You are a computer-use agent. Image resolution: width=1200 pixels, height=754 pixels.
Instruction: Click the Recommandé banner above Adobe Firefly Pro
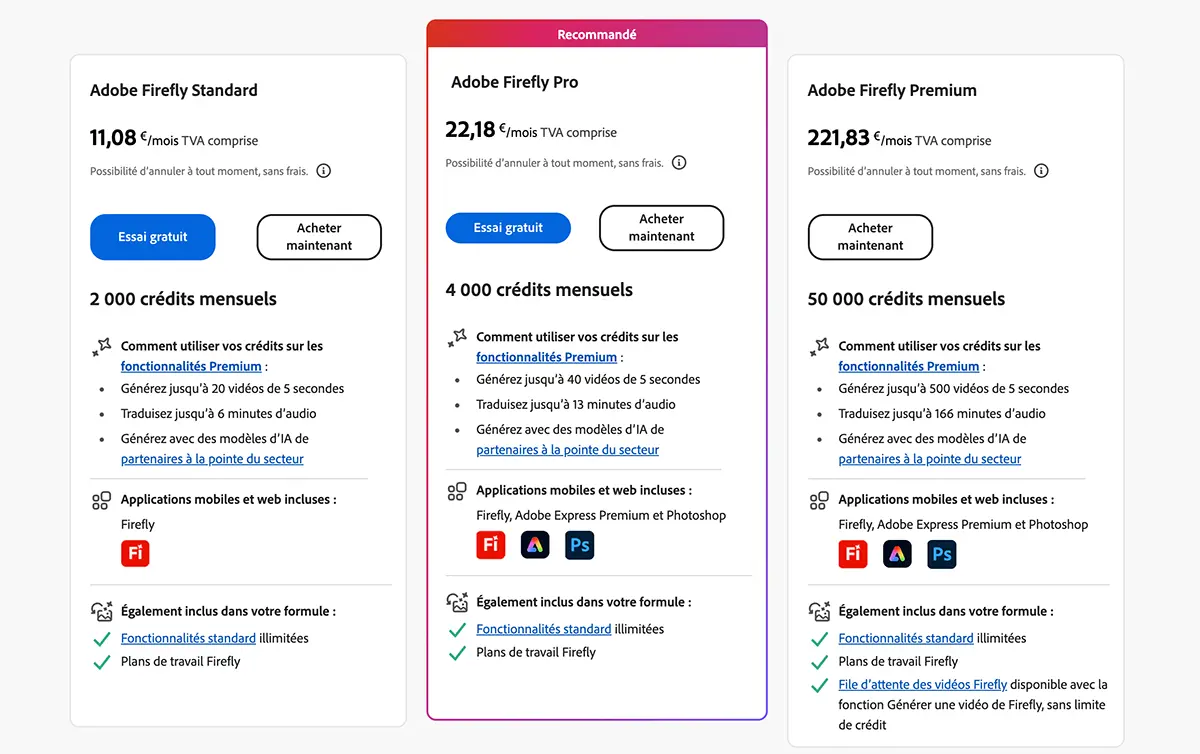[x=596, y=33]
